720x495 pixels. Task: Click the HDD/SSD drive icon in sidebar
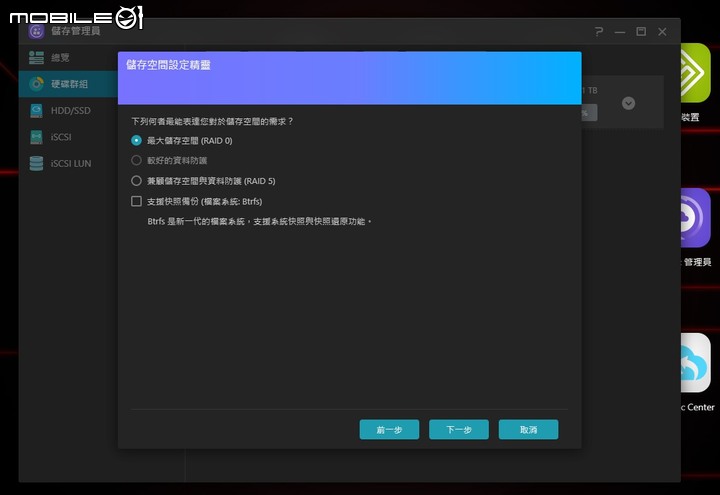36,111
